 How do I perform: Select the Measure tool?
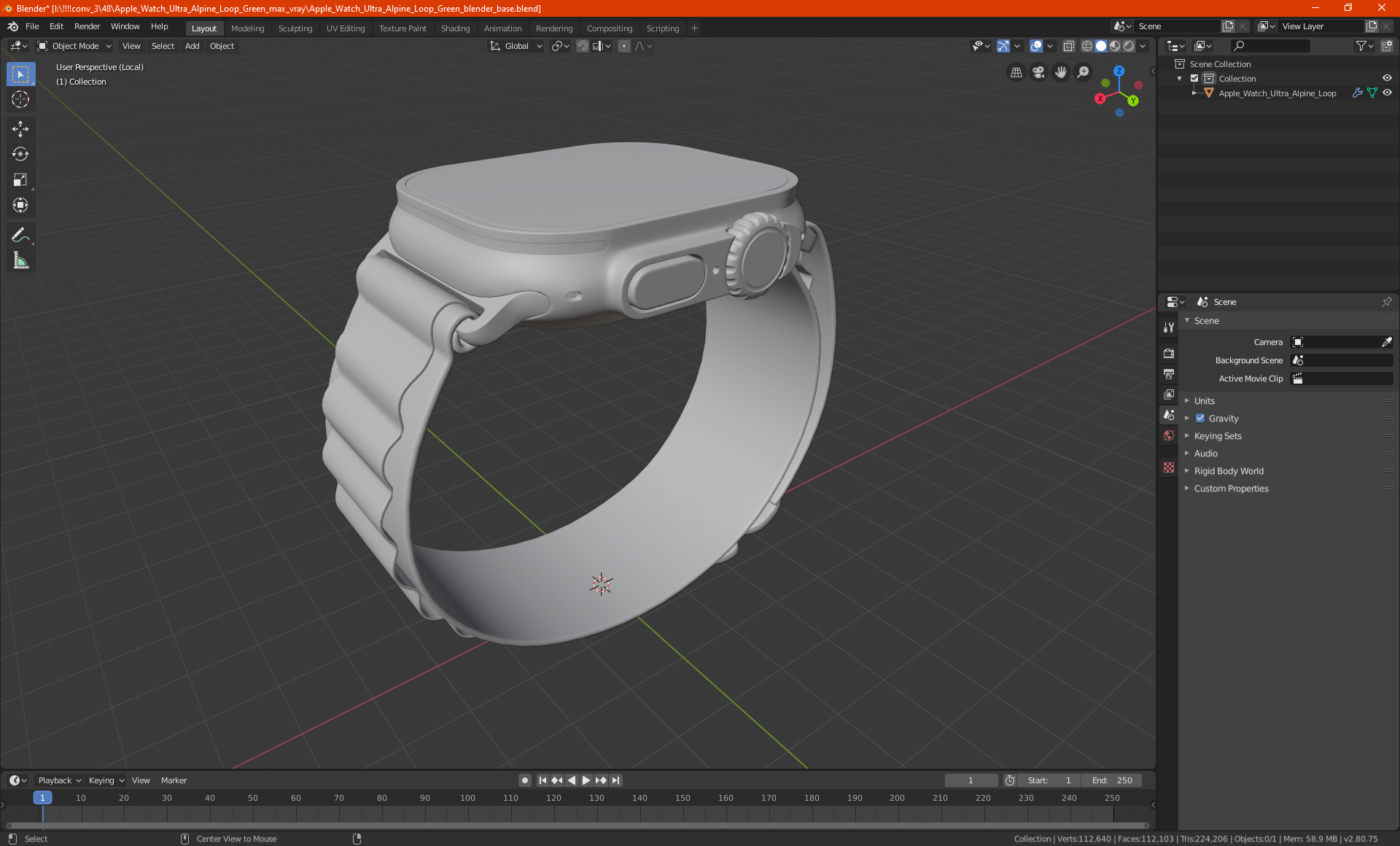pyautogui.click(x=20, y=261)
